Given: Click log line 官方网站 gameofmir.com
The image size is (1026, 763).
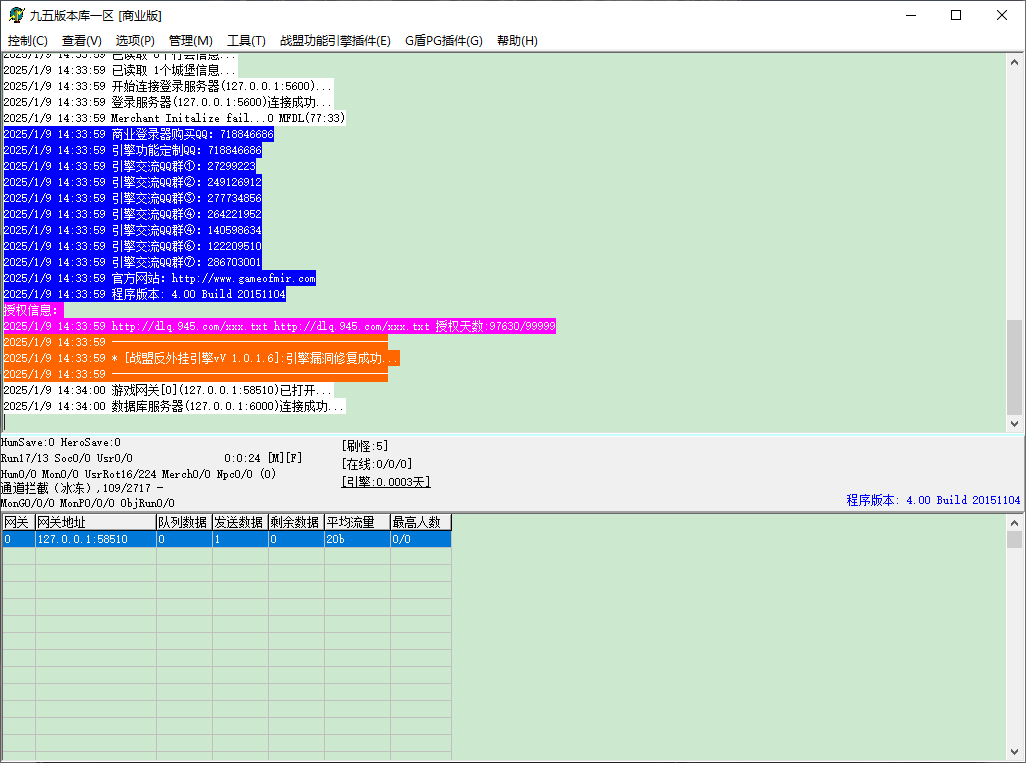Looking at the screenshot, I should click(159, 278).
